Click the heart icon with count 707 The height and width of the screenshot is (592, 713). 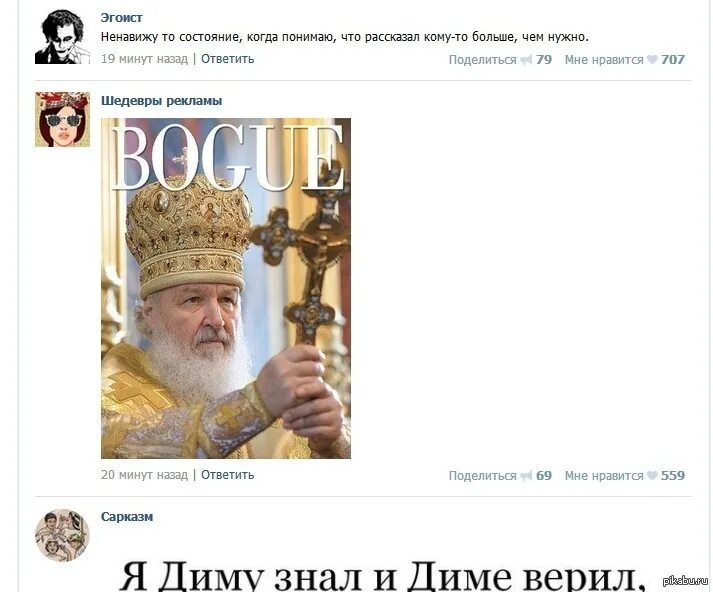[653, 59]
